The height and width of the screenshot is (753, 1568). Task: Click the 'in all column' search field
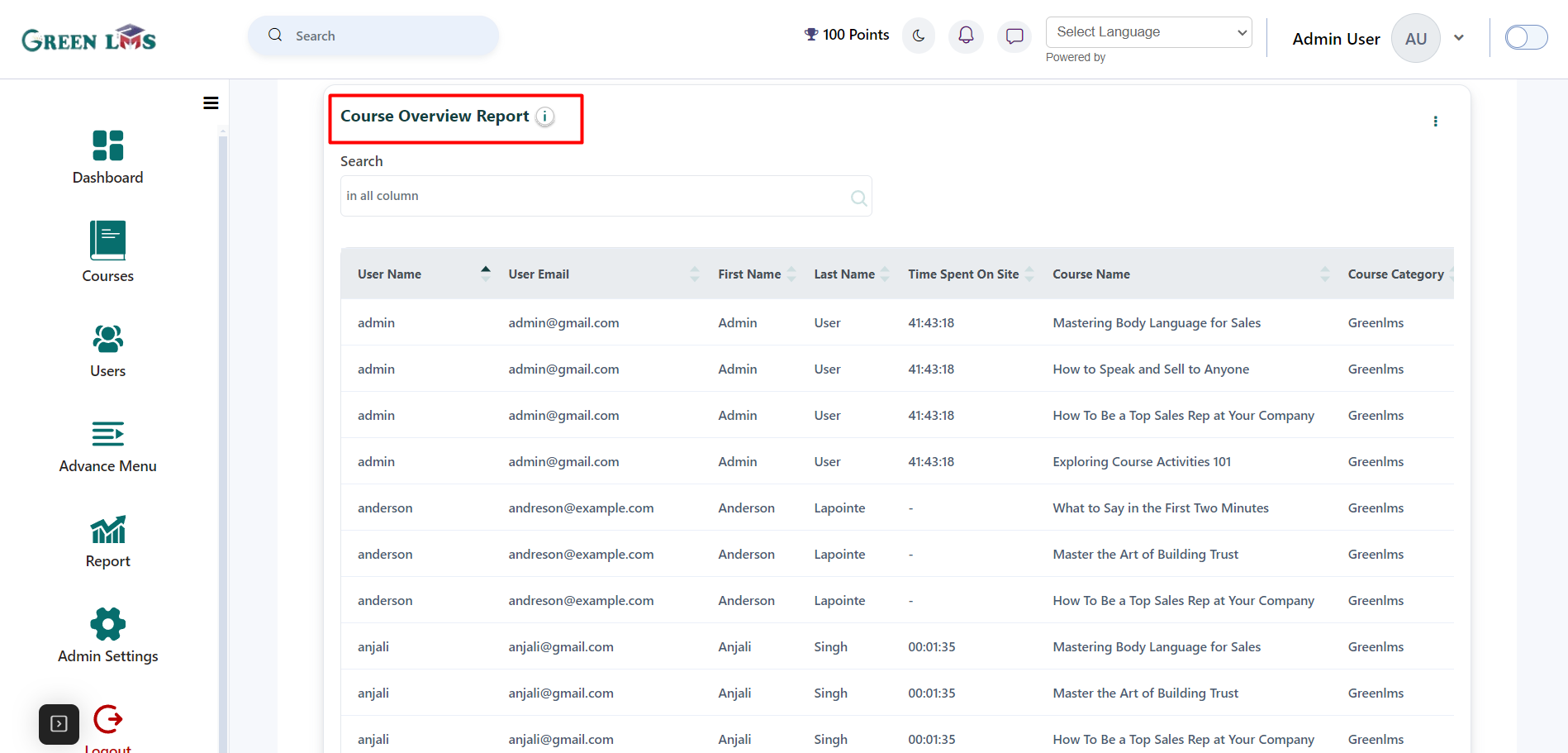click(606, 196)
